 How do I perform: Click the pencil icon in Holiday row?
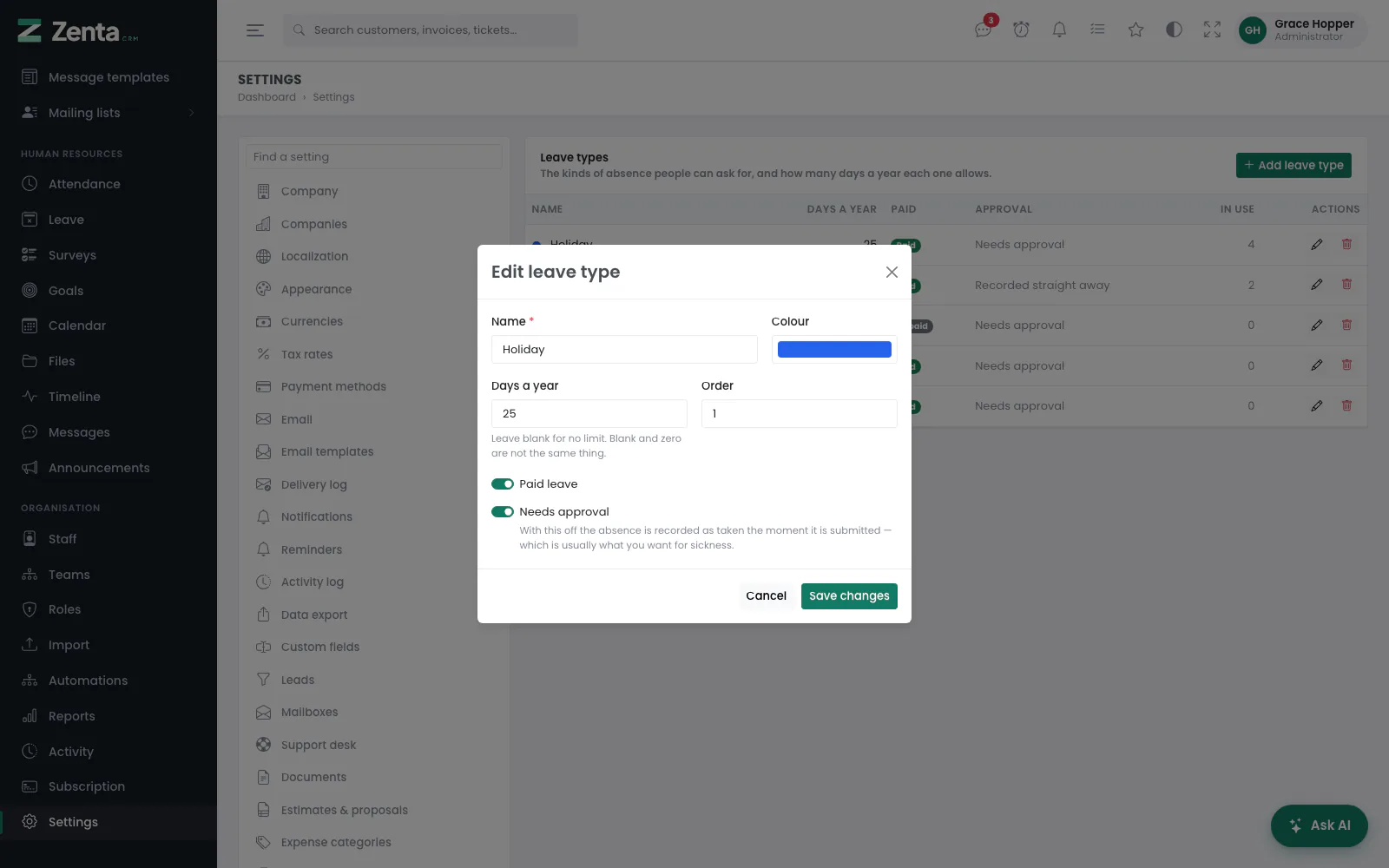[1317, 244]
